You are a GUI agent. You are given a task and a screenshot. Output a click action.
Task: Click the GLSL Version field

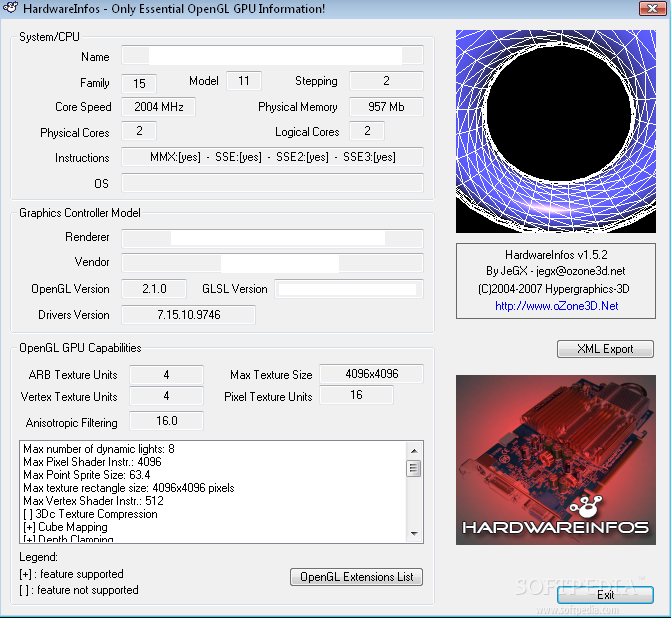click(349, 289)
